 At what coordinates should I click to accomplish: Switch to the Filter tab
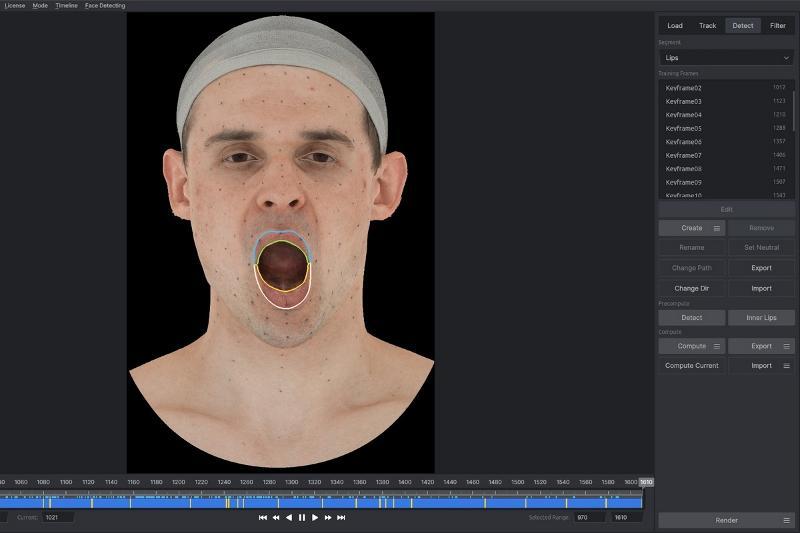coord(777,26)
